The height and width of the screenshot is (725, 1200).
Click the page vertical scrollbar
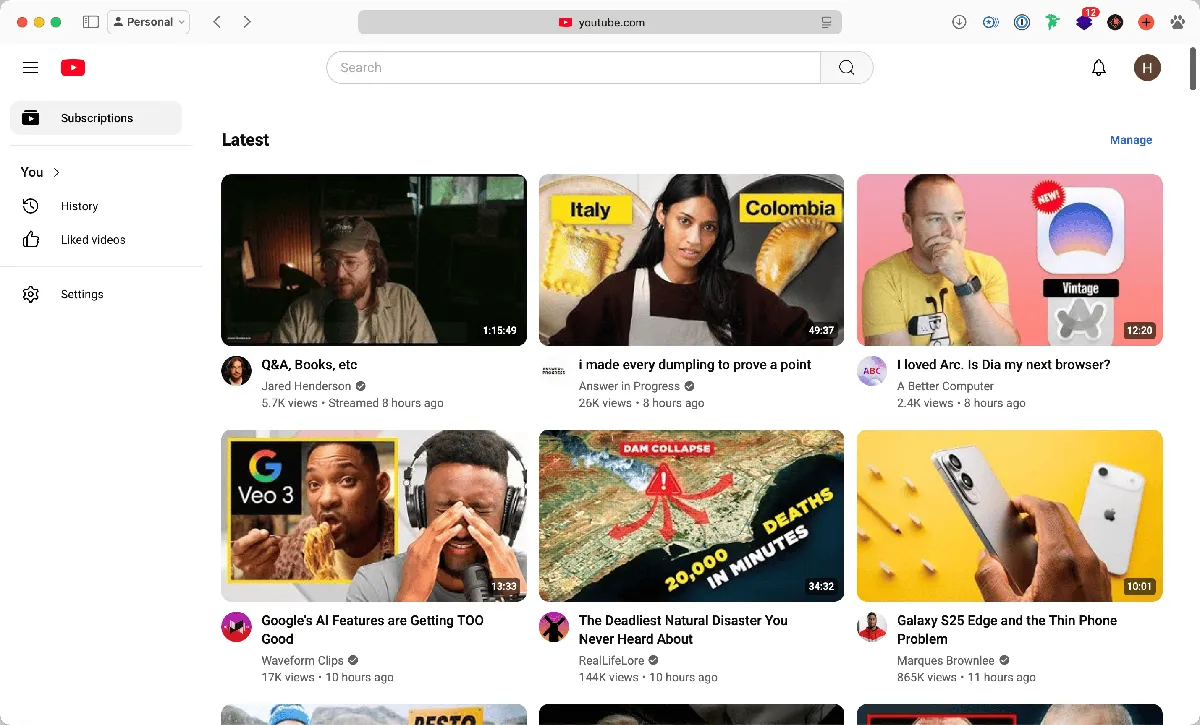click(x=1191, y=68)
